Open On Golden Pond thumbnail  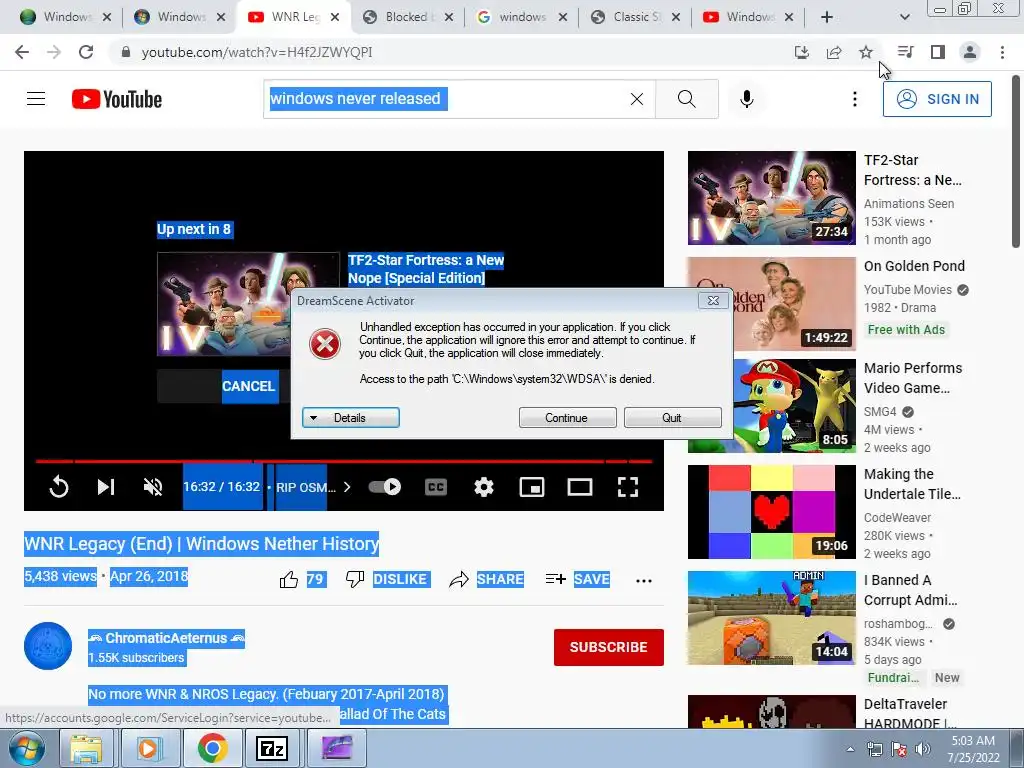pyautogui.click(x=771, y=304)
